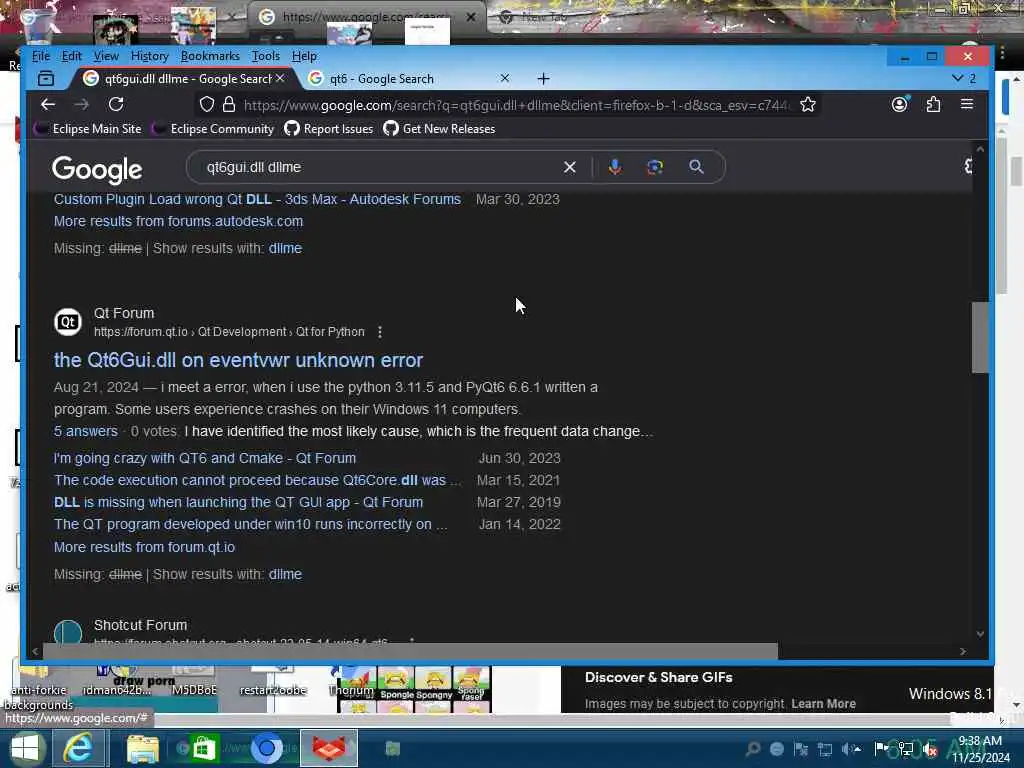Click the page vertical scrollbar thumb
The height and width of the screenshot is (768, 1024).
click(x=980, y=337)
